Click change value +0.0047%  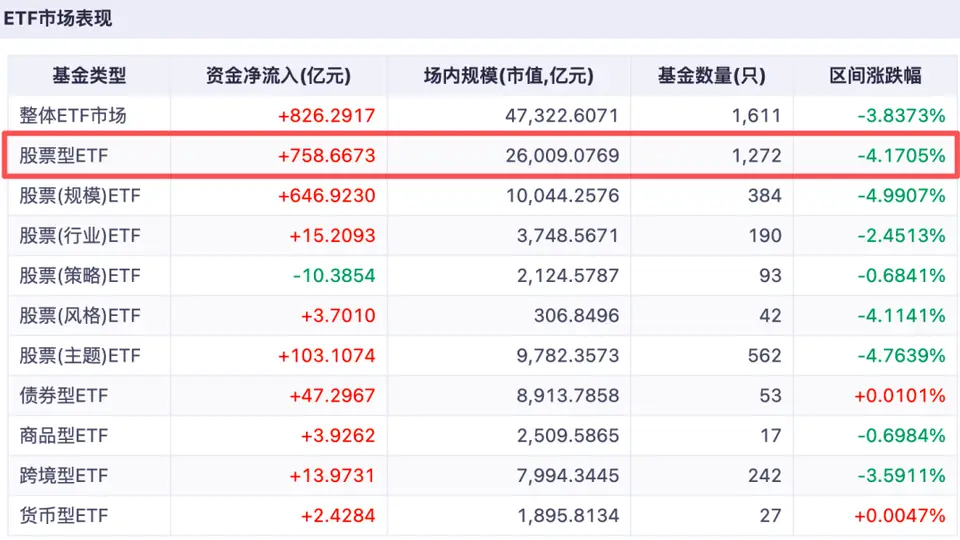point(900,516)
